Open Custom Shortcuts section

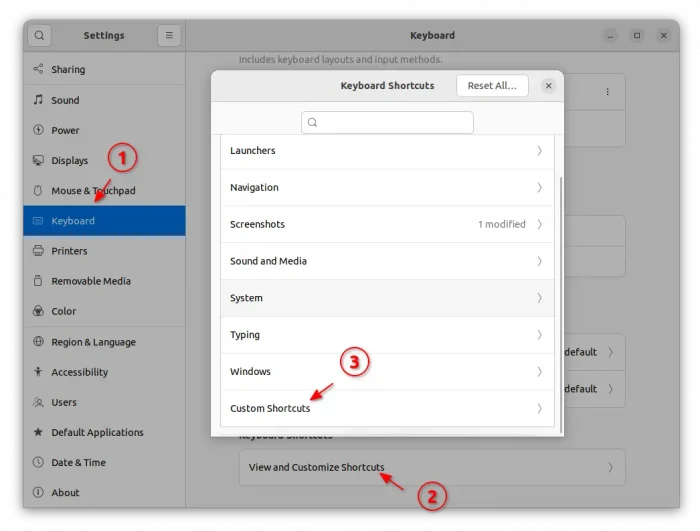point(386,408)
